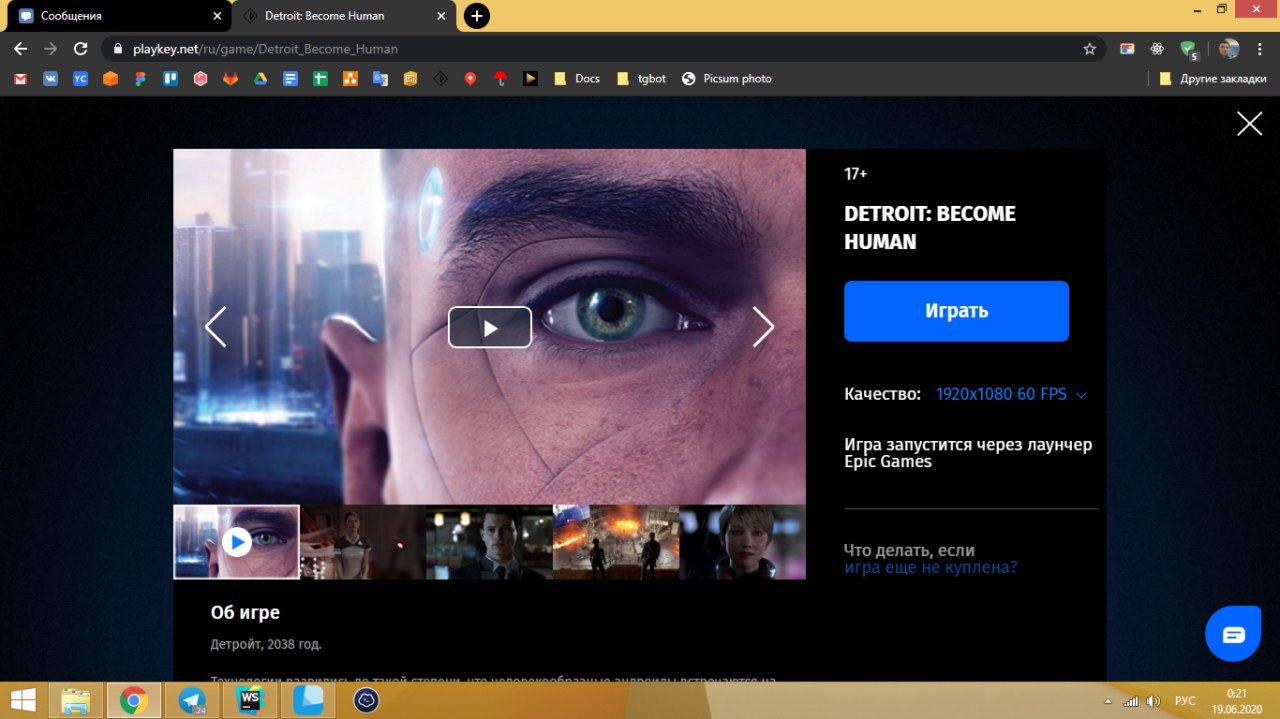The height and width of the screenshot is (719, 1280).
Task: Close the game details overlay
Action: [1249, 123]
